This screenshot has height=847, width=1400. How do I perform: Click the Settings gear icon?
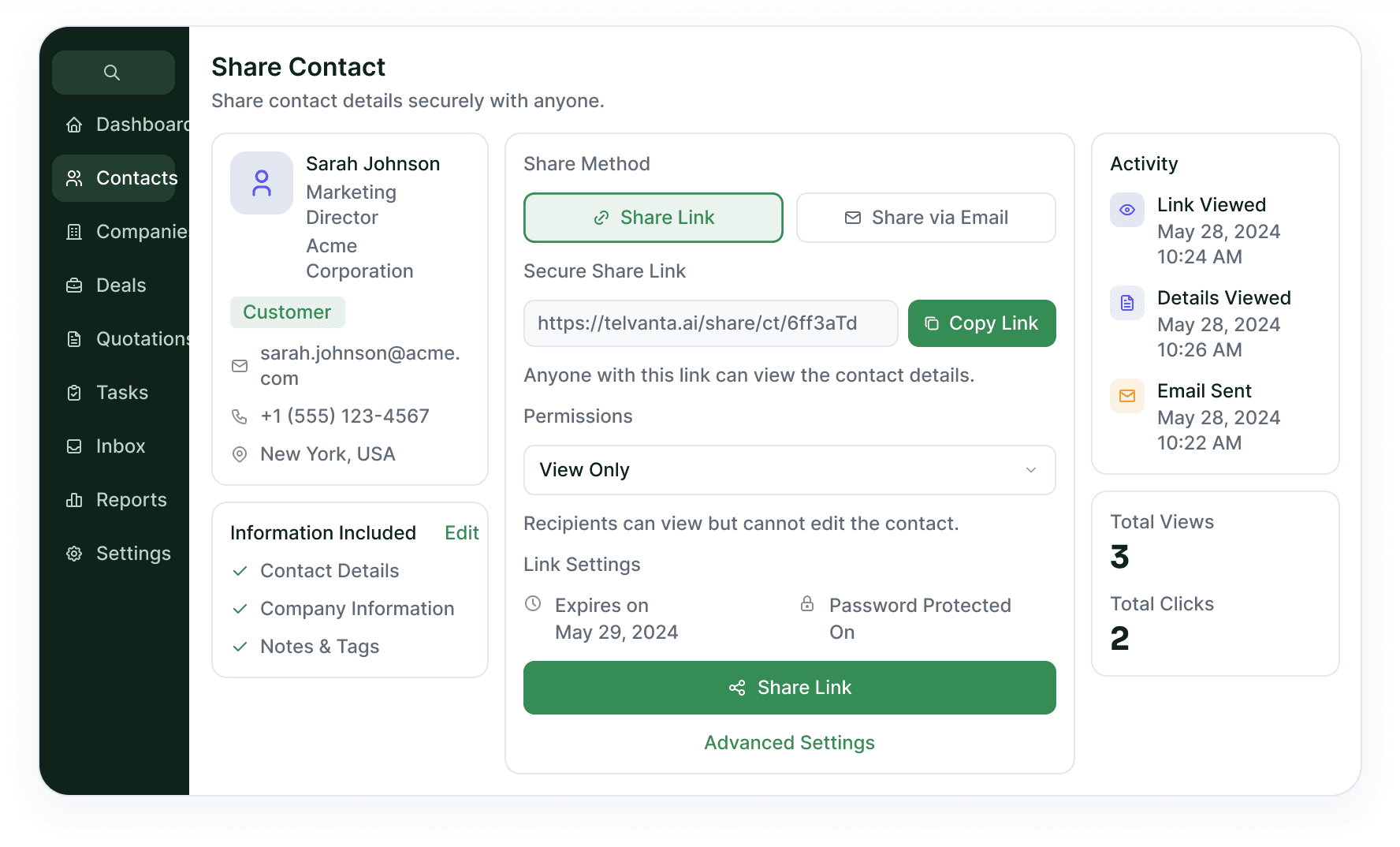tap(74, 554)
